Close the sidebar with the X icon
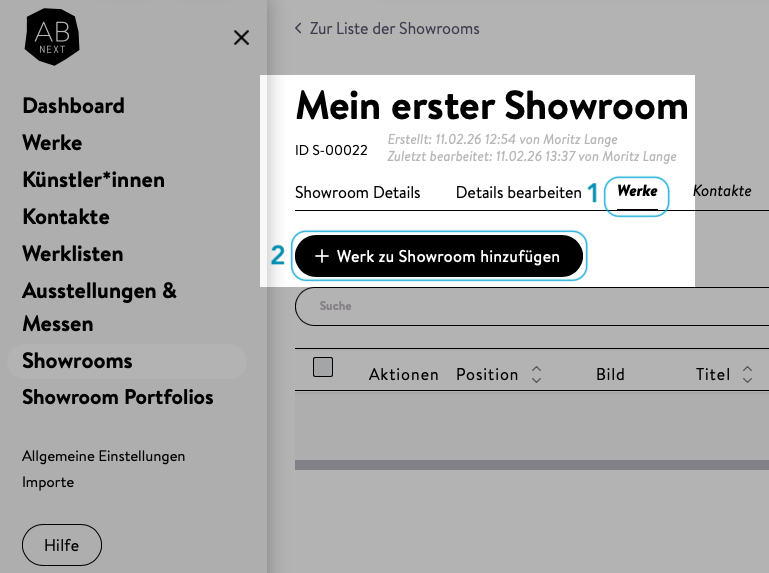This screenshot has width=769, height=573. coord(241,38)
